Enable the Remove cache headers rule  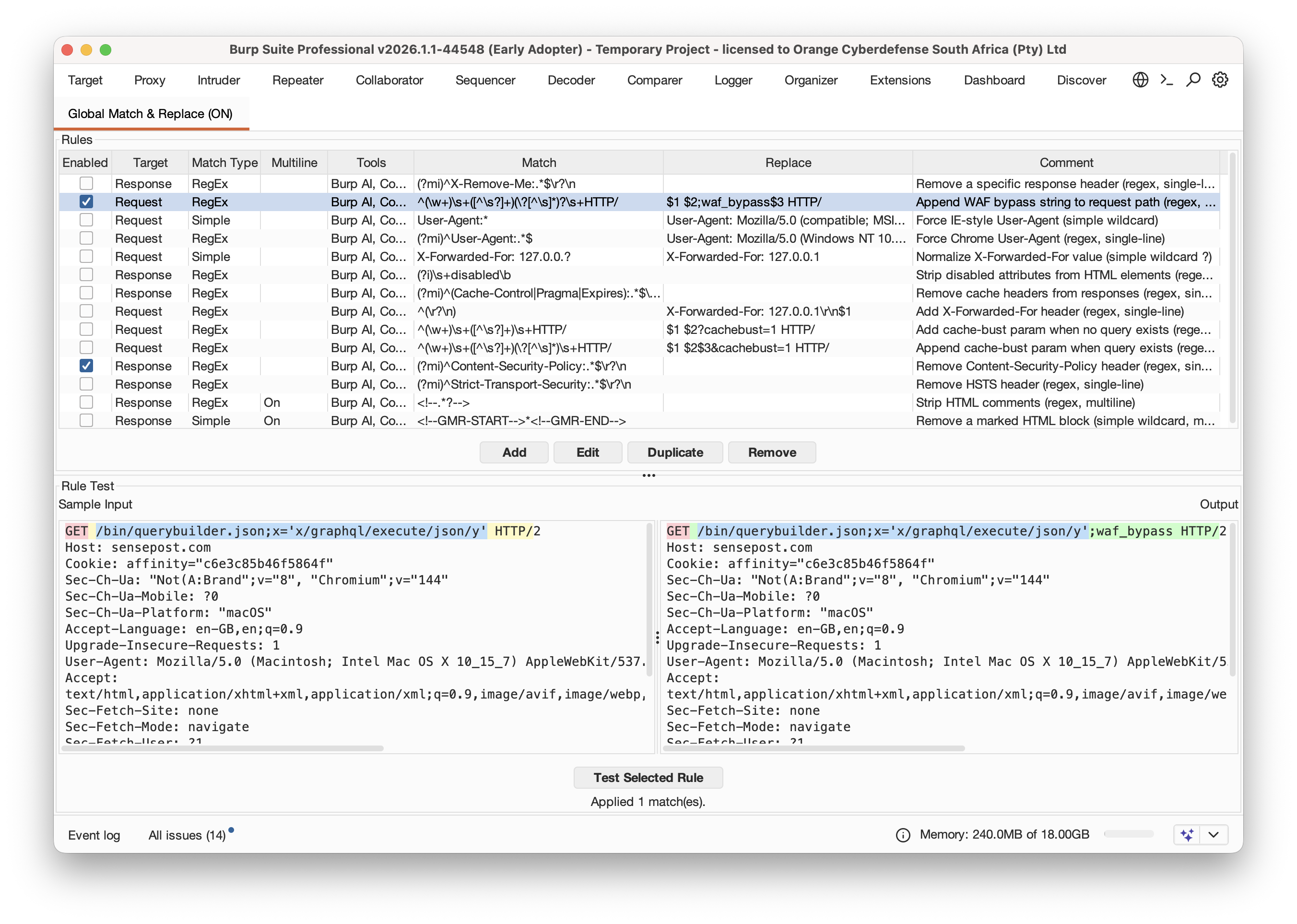point(86,293)
